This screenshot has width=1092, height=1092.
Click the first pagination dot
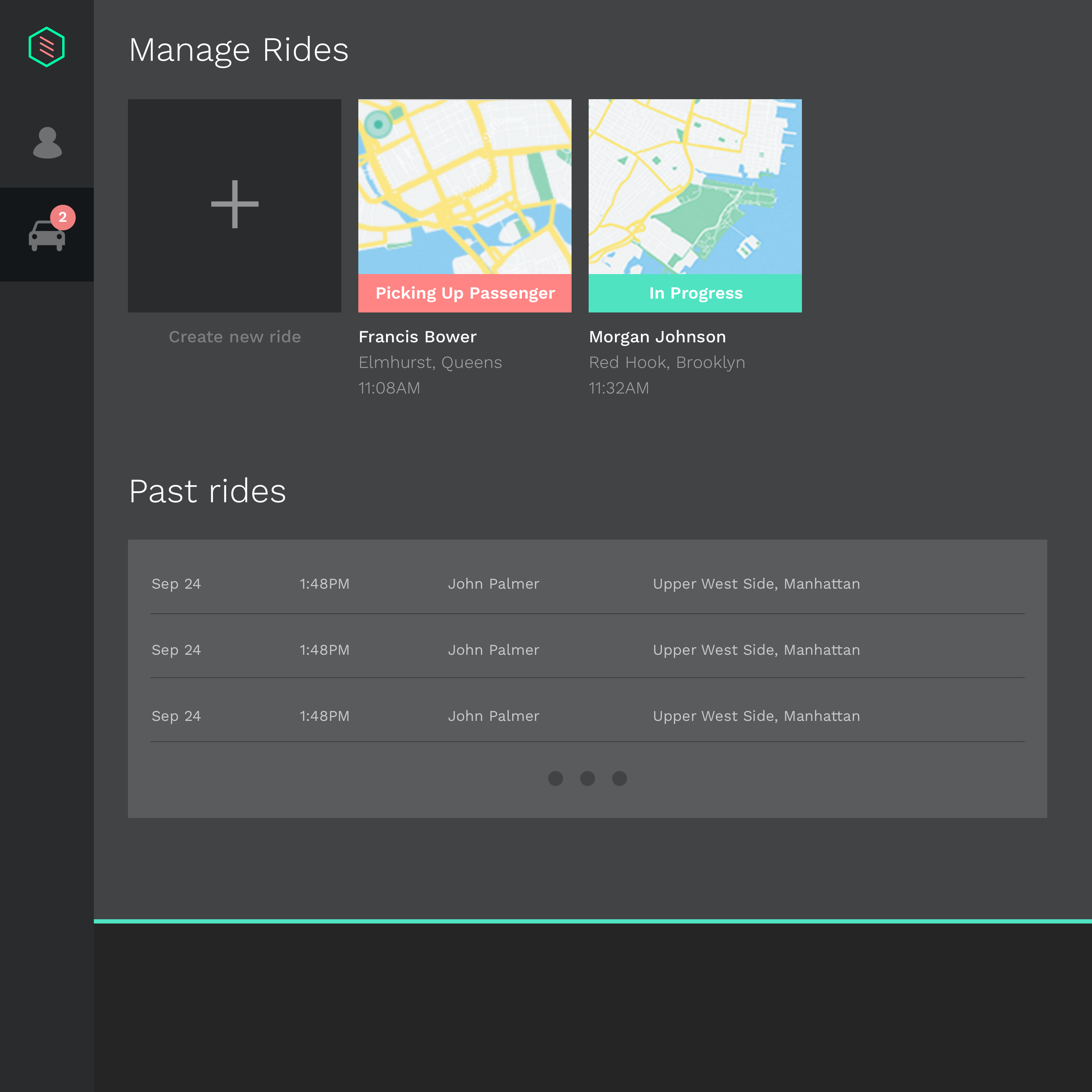[555, 778]
